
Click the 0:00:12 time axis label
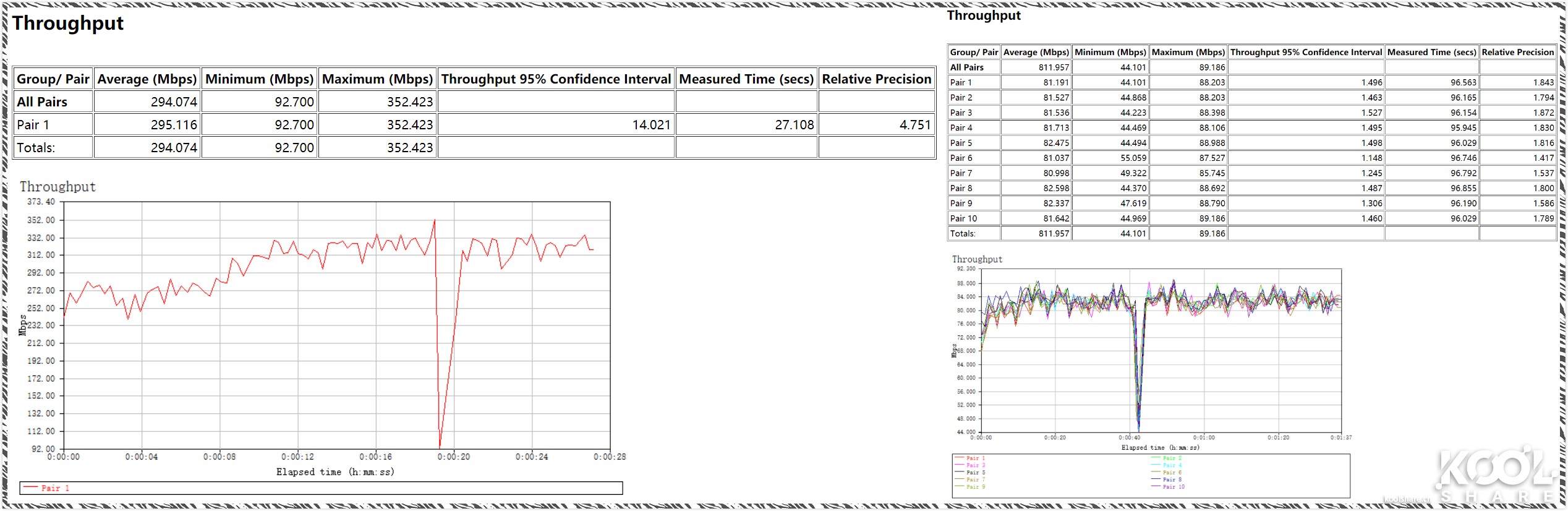[x=297, y=457]
